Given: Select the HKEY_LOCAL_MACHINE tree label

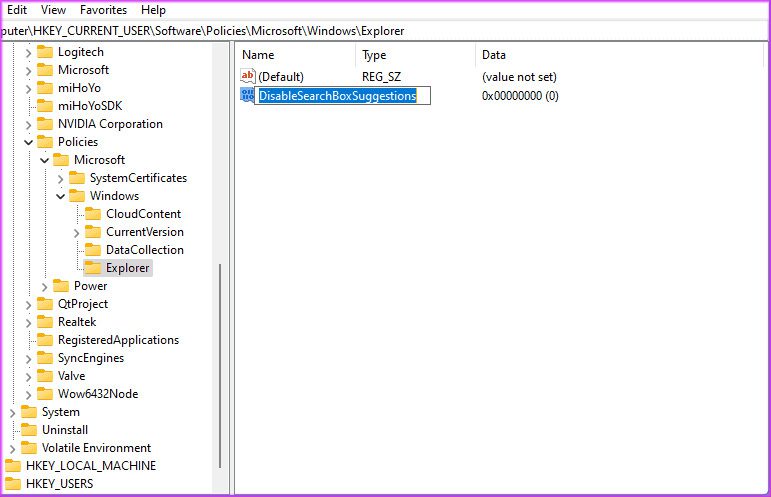Looking at the screenshot, I should coord(91,466).
